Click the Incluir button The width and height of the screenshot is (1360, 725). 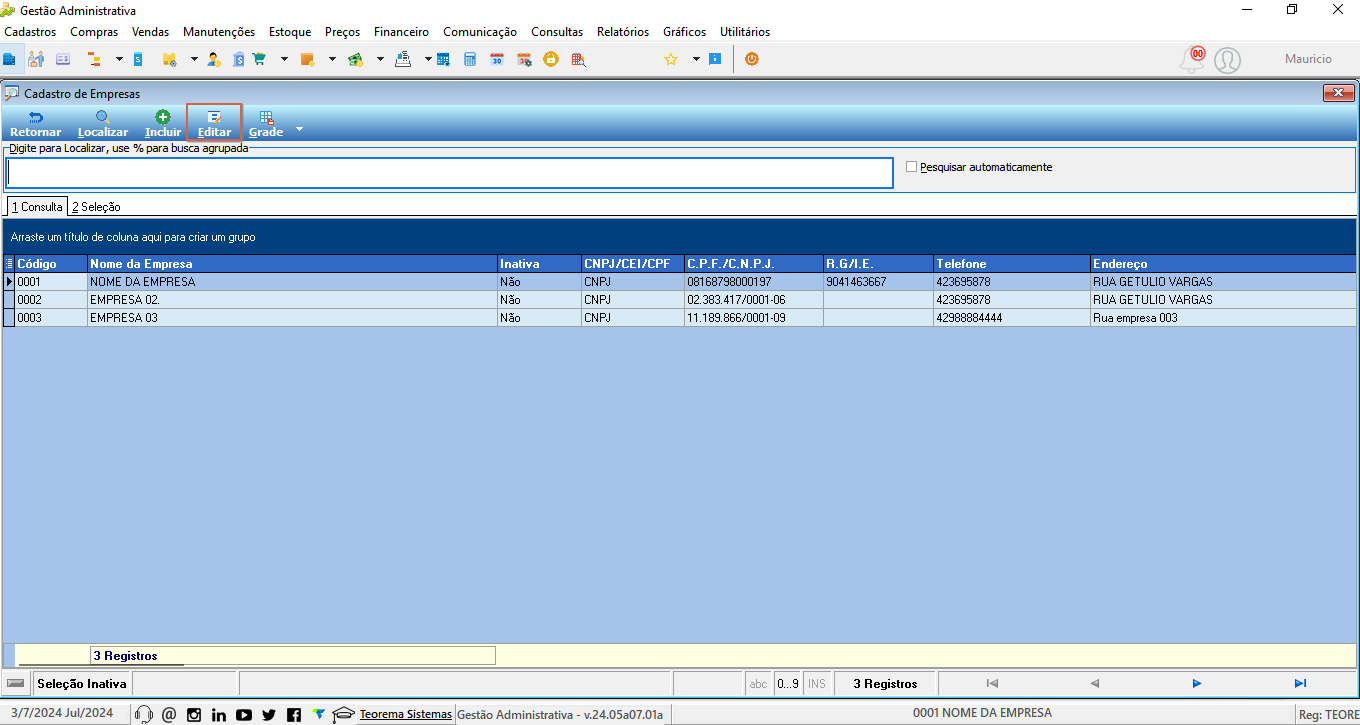coord(163,123)
